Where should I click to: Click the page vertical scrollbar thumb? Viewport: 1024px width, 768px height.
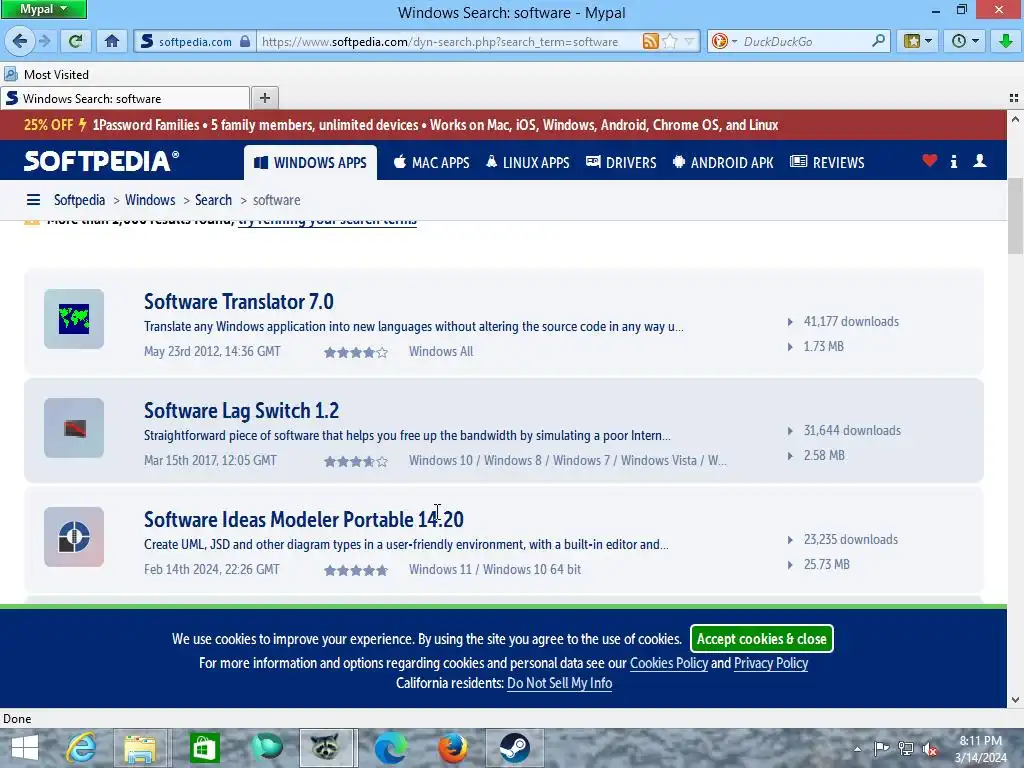[x=1015, y=216]
